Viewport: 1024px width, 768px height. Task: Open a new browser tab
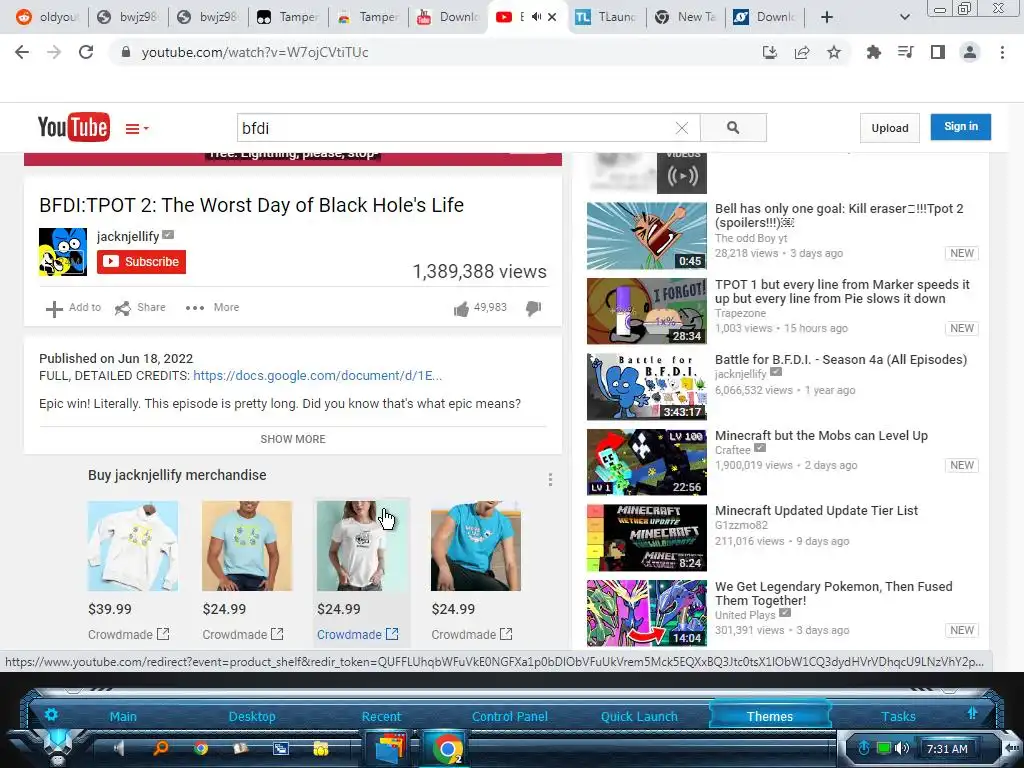[x=827, y=17]
